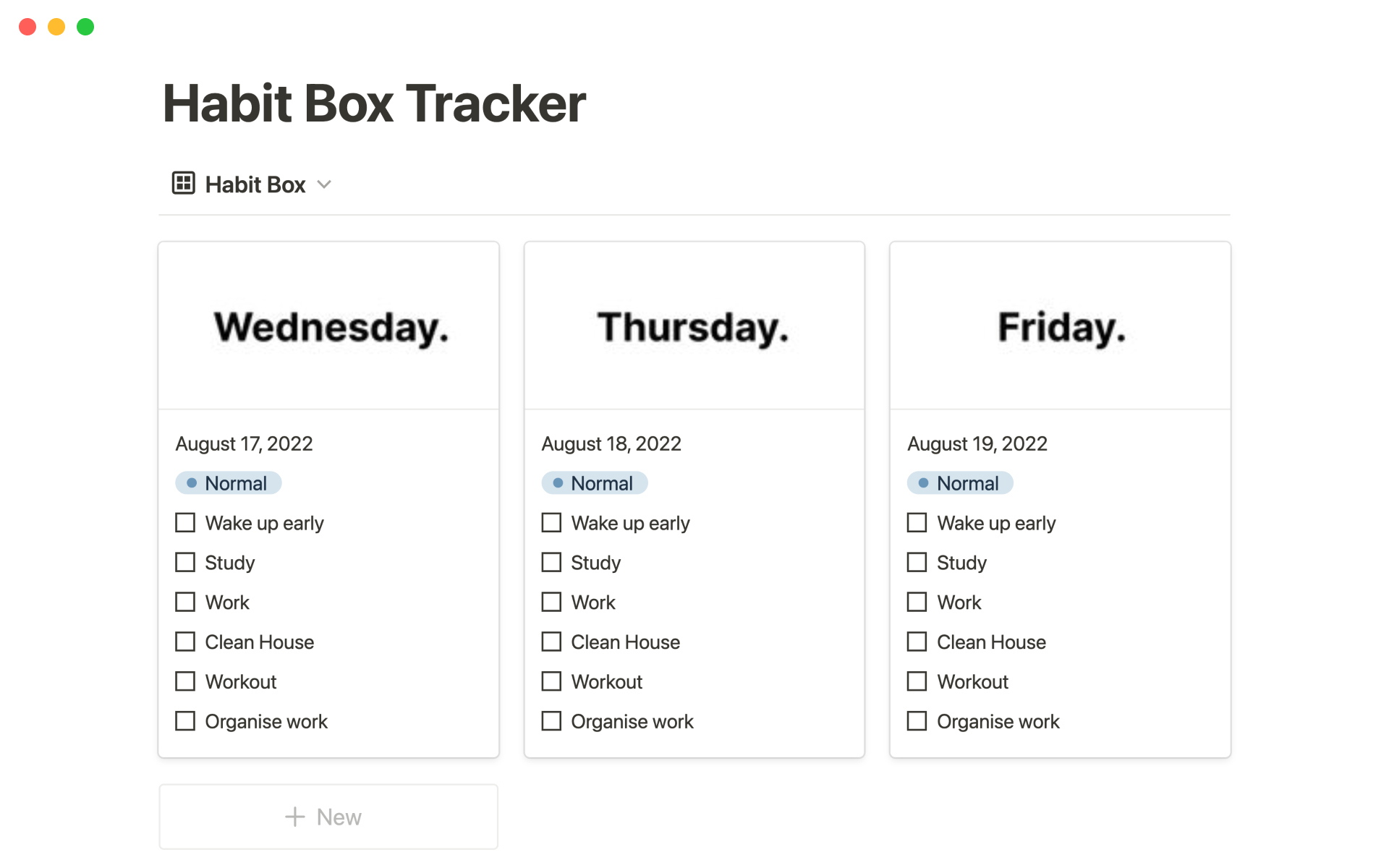Mark Clean House done on Wednesday
1389x868 pixels.
coord(185,642)
